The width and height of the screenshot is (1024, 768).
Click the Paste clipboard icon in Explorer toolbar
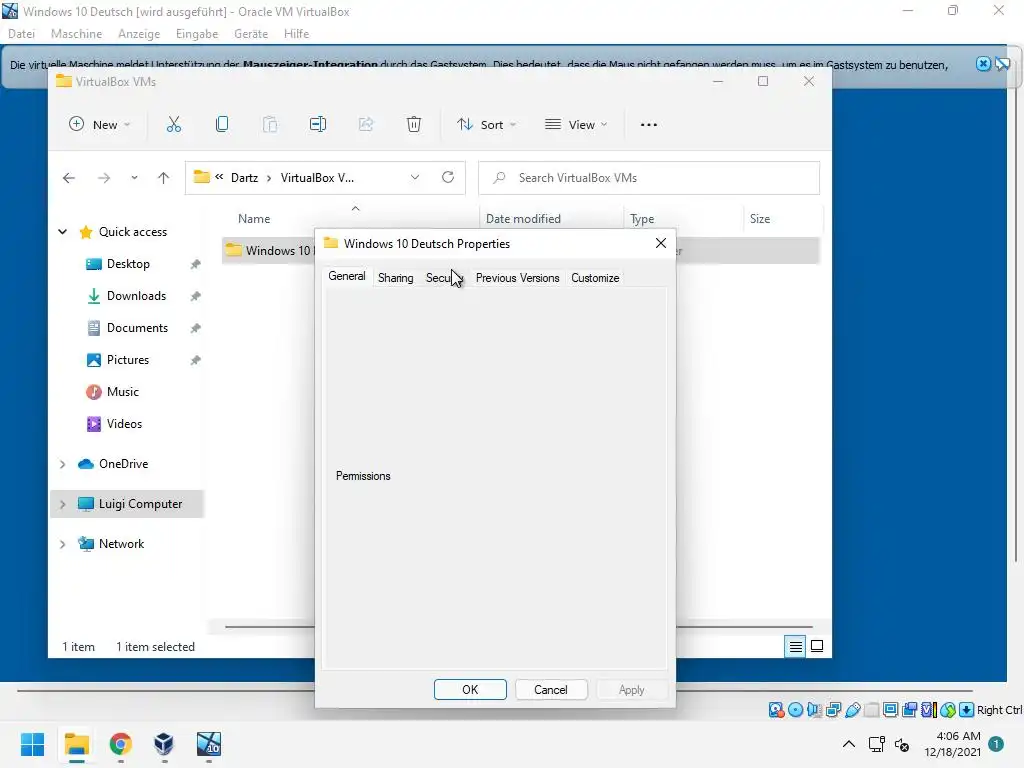[270, 124]
